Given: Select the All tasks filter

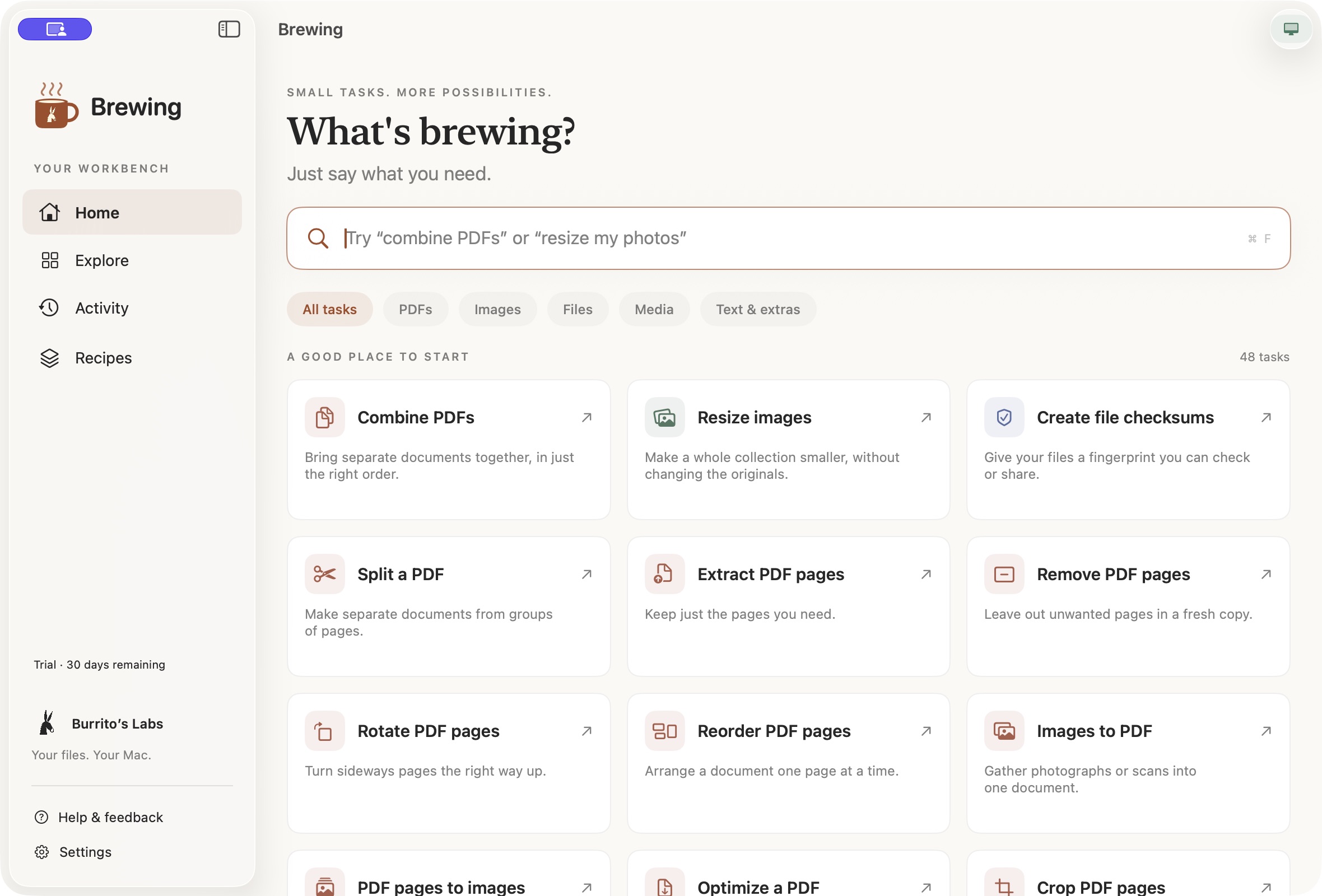Looking at the screenshot, I should pos(329,309).
